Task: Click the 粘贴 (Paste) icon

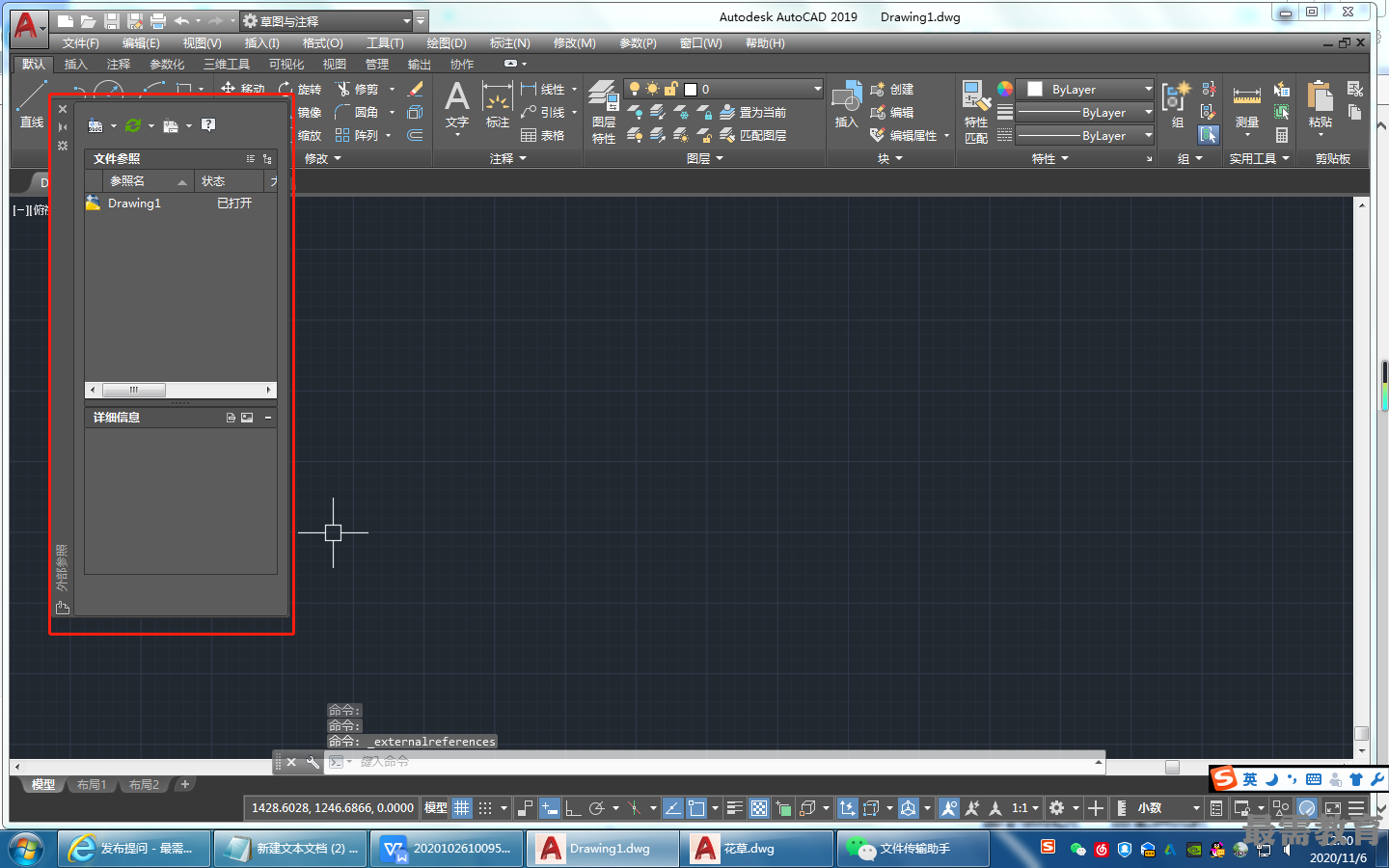Action: coord(1320,105)
